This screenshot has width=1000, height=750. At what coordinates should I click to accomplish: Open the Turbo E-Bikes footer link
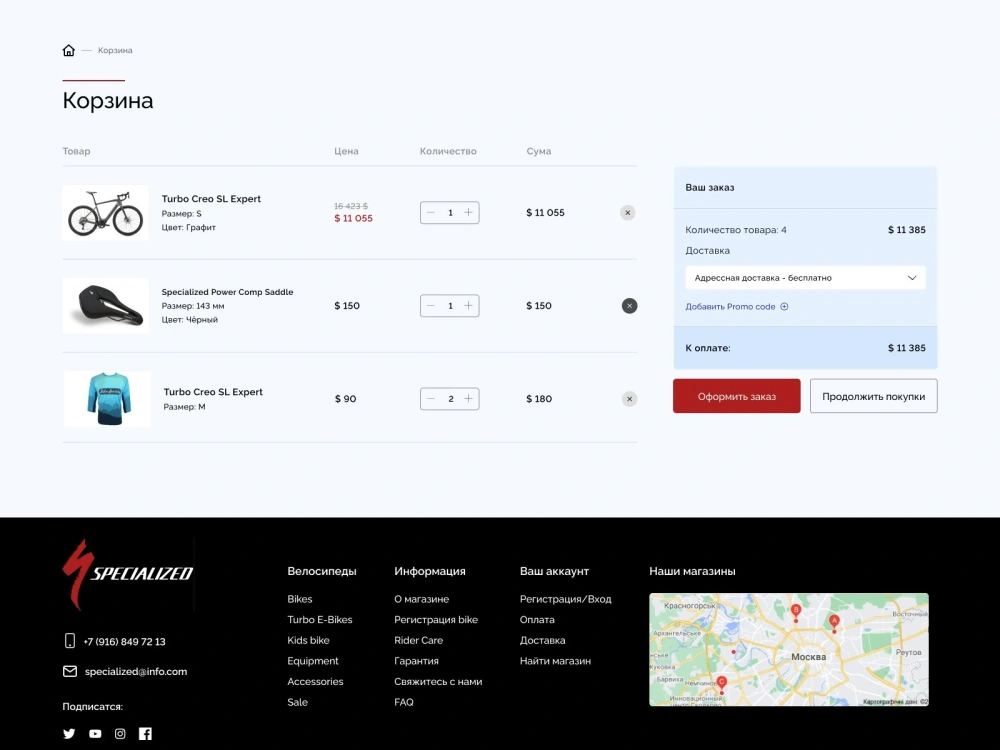[x=320, y=620]
